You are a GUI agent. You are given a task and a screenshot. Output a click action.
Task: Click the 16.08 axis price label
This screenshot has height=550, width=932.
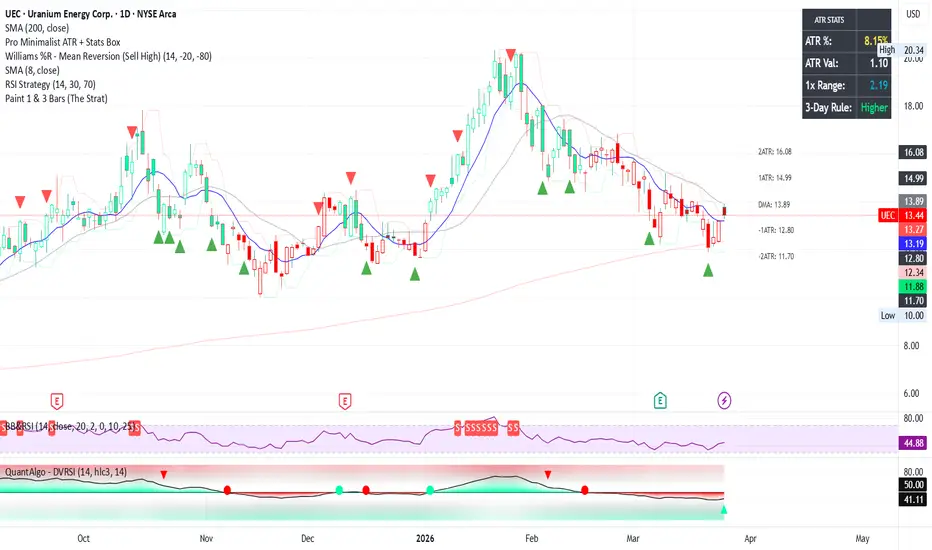click(914, 152)
